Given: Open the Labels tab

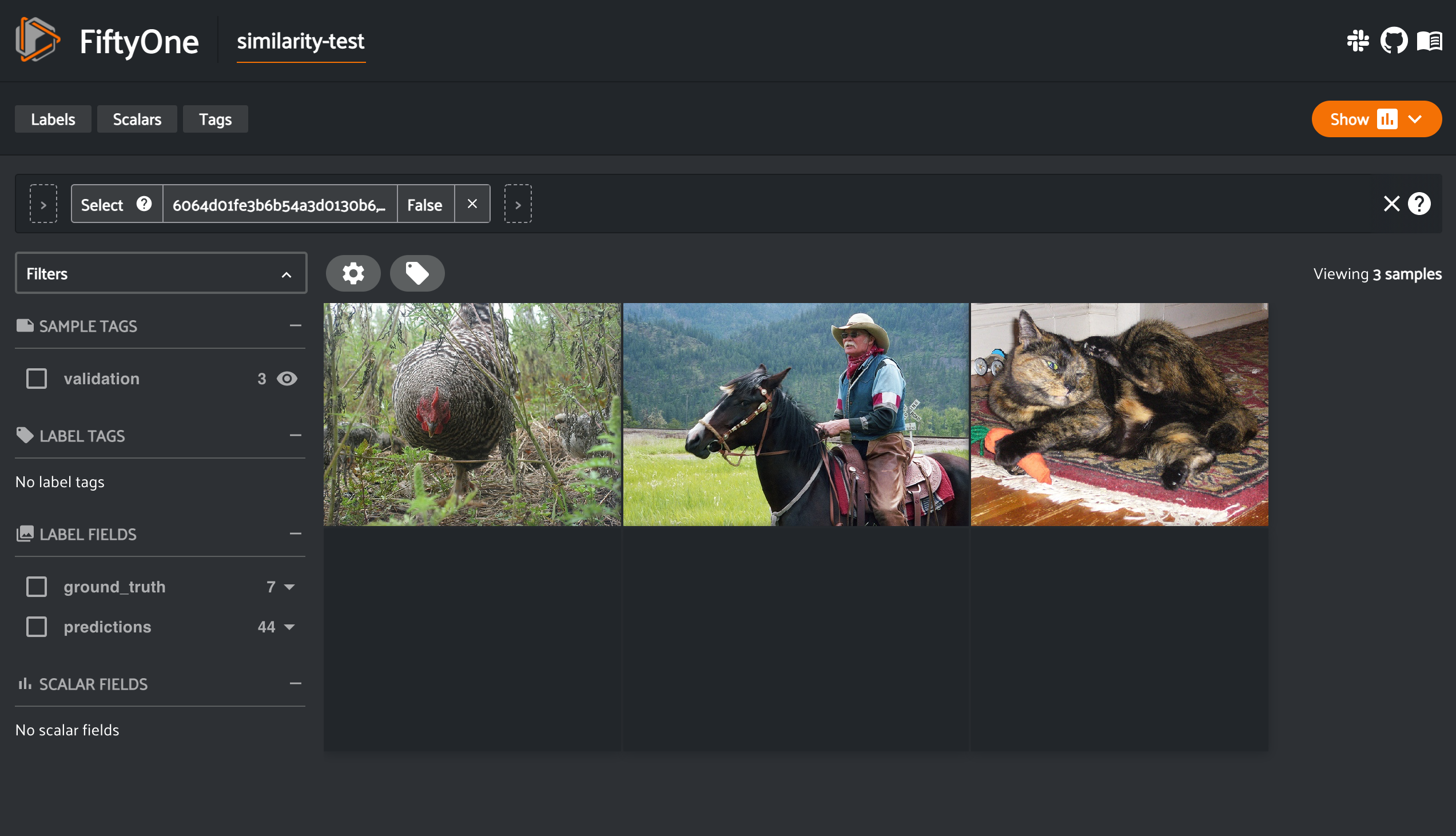Looking at the screenshot, I should pos(53,119).
